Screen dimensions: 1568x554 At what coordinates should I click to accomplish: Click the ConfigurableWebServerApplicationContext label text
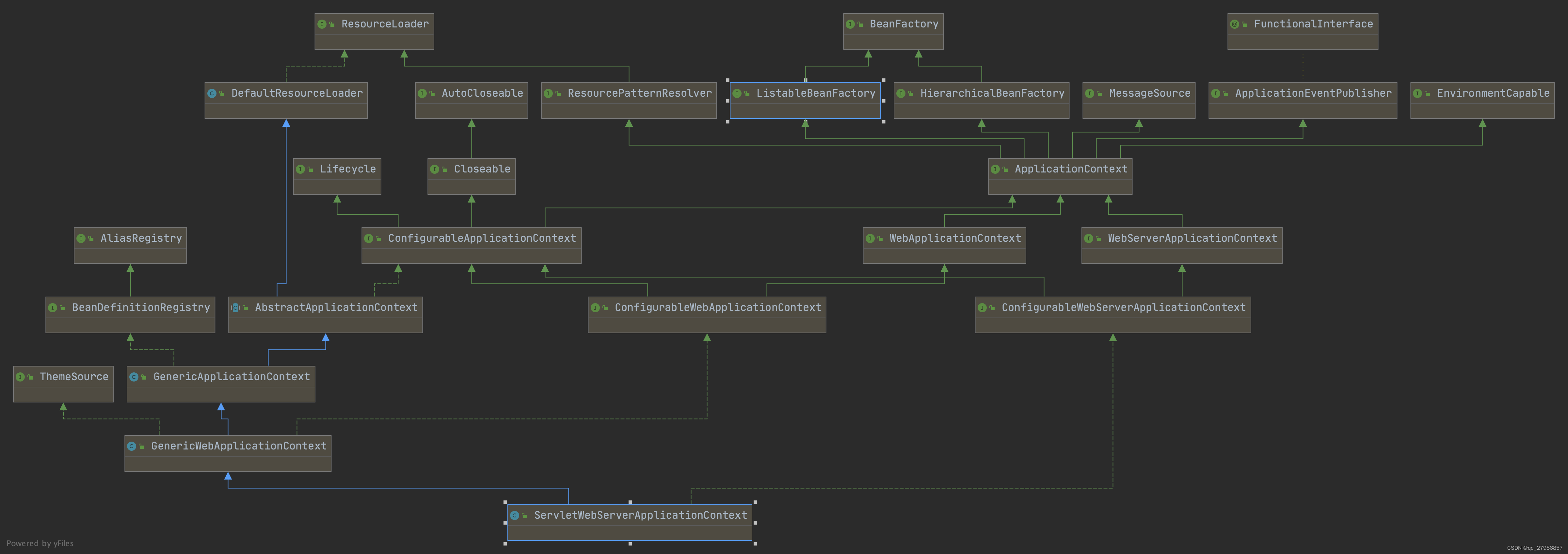tap(1124, 308)
